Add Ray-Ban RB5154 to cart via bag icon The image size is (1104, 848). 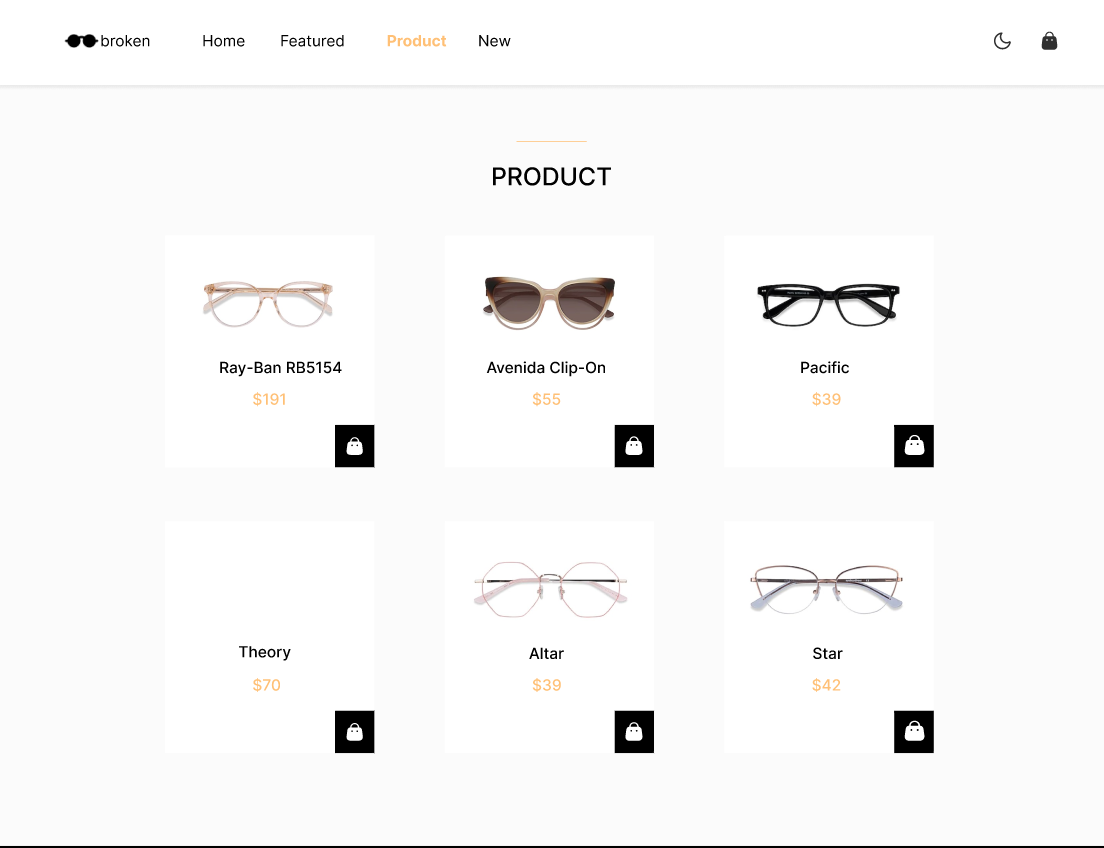coord(355,446)
